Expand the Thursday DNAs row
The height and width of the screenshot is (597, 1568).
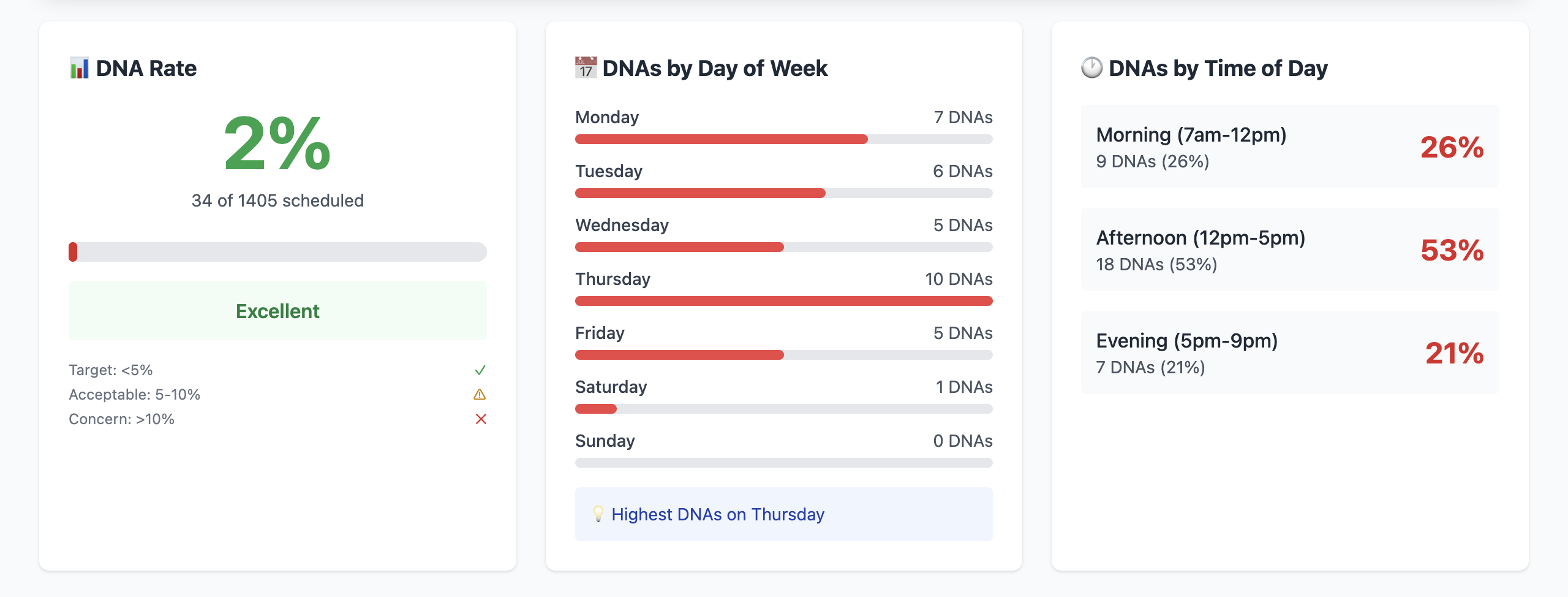tap(783, 288)
